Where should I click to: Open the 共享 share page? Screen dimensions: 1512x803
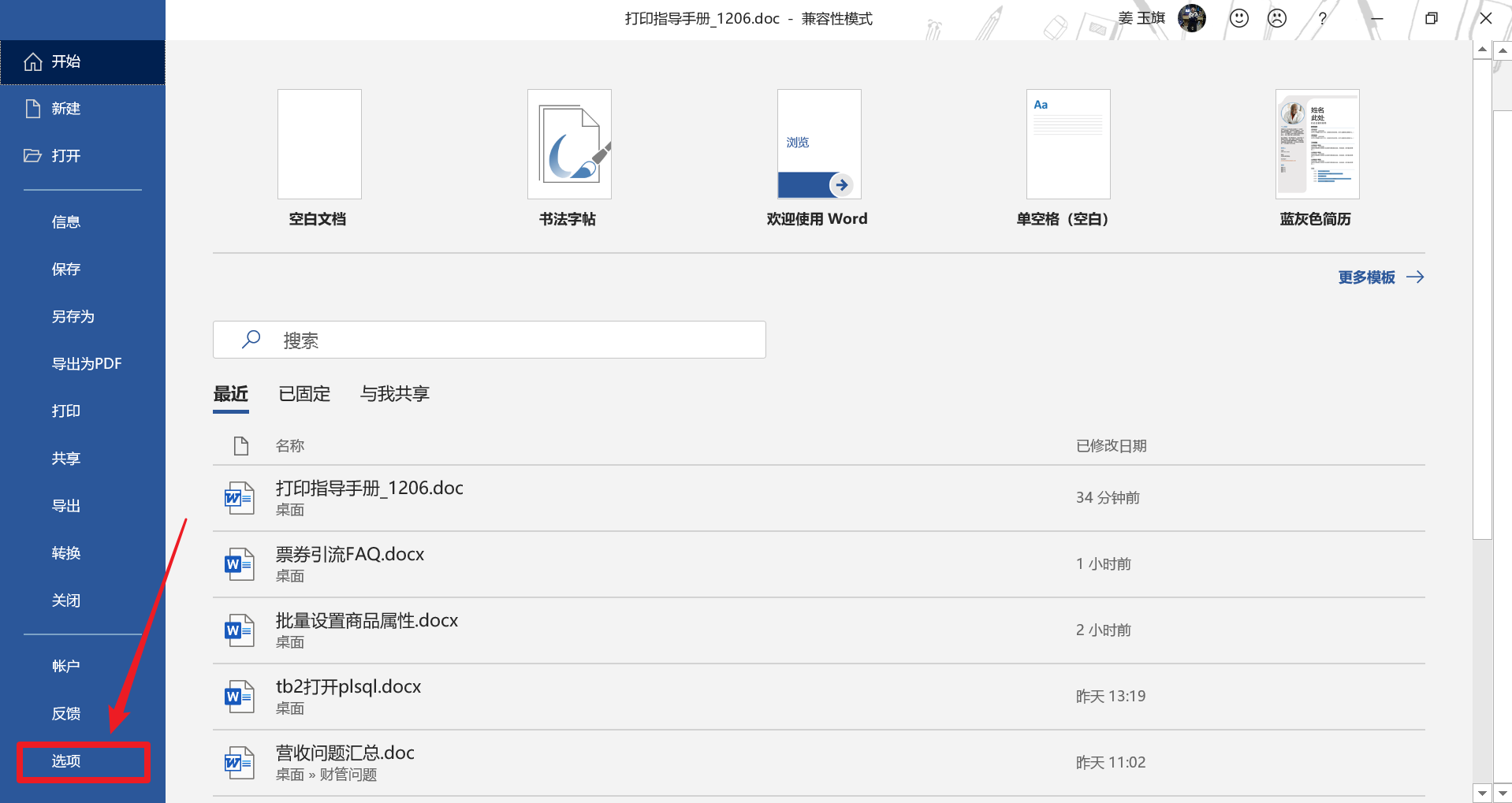83,459
